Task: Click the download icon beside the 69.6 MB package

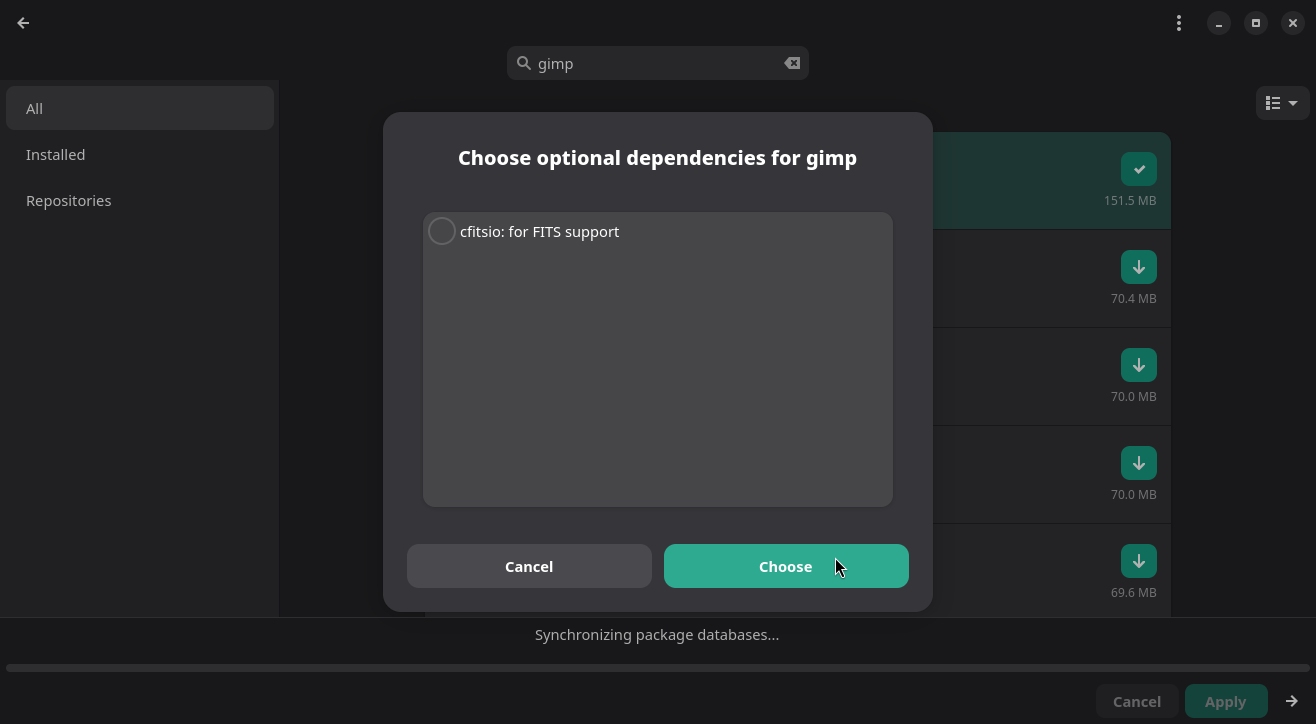Action: (1138, 561)
